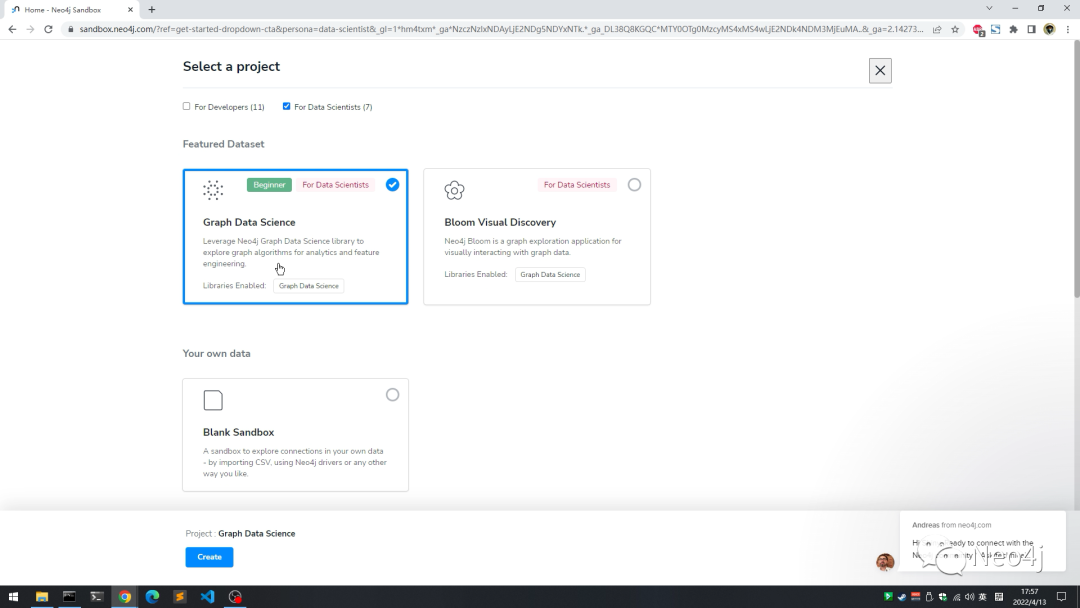1080x608 pixels.
Task: Check the For Developers (11) checkbox
Action: 186,106
